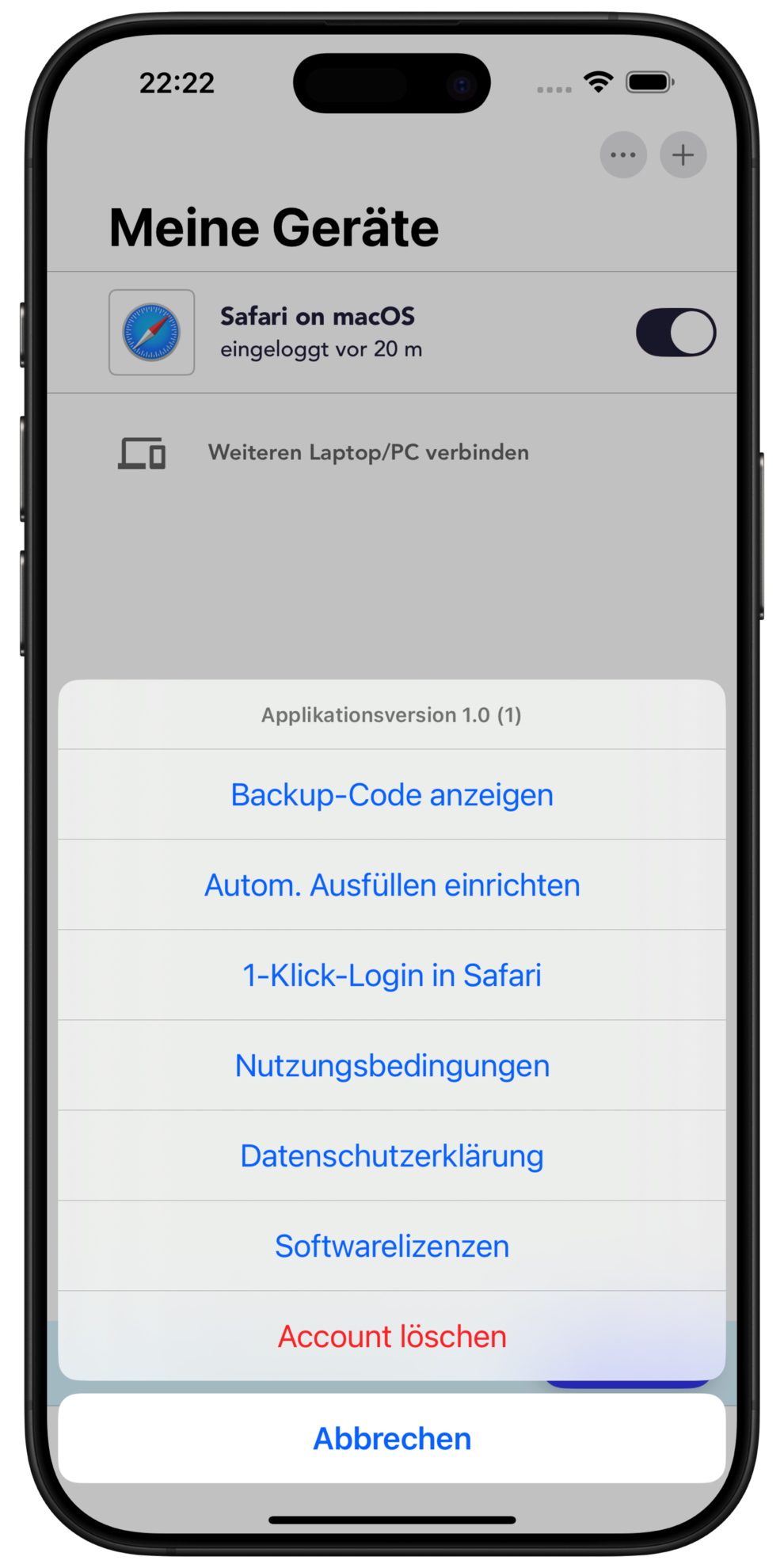Choose Autom. Ausfüllen einrichten
Screen dimensions: 784x1568
click(x=392, y=885)
